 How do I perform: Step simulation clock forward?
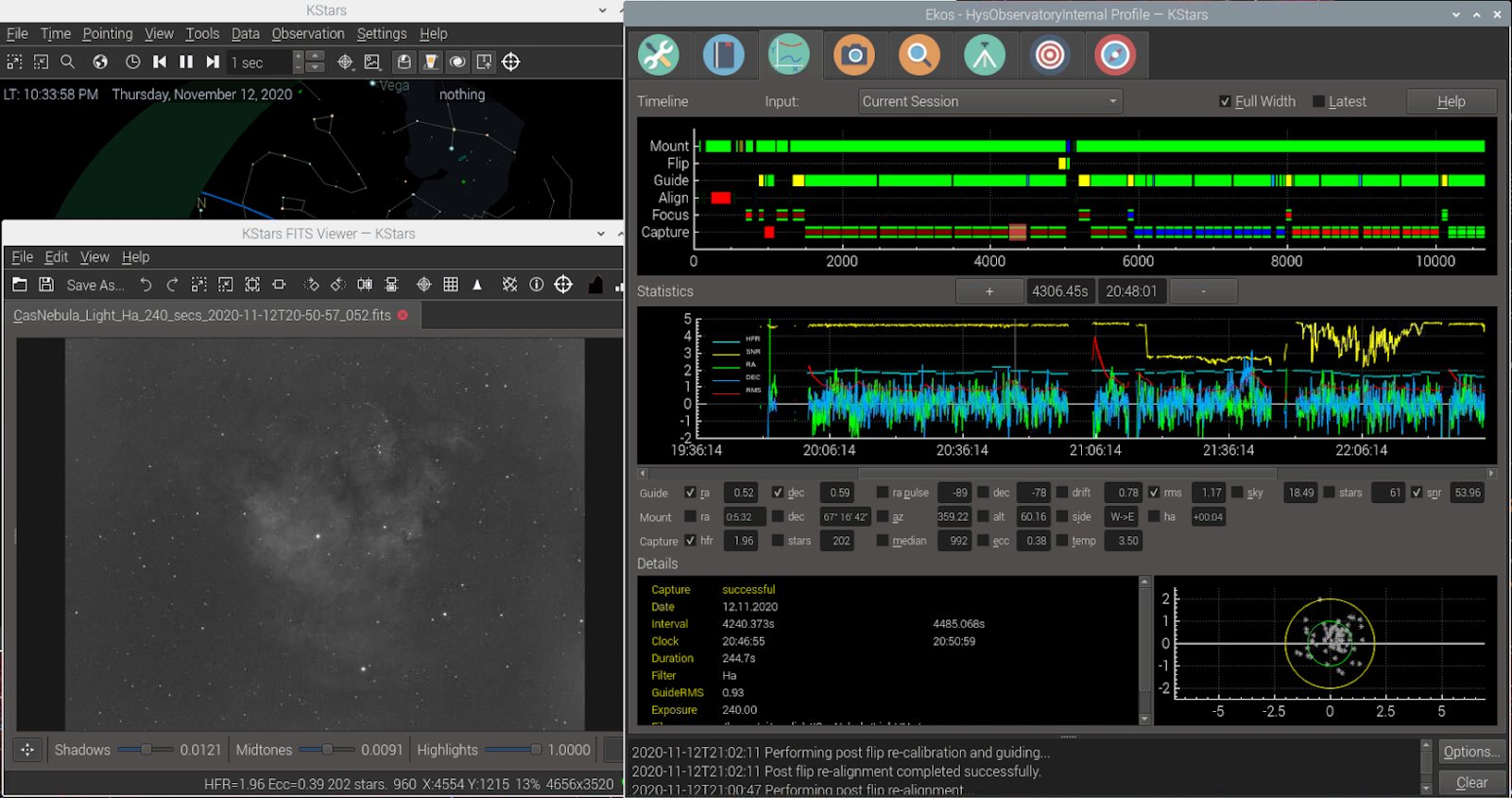pos(213,61)
